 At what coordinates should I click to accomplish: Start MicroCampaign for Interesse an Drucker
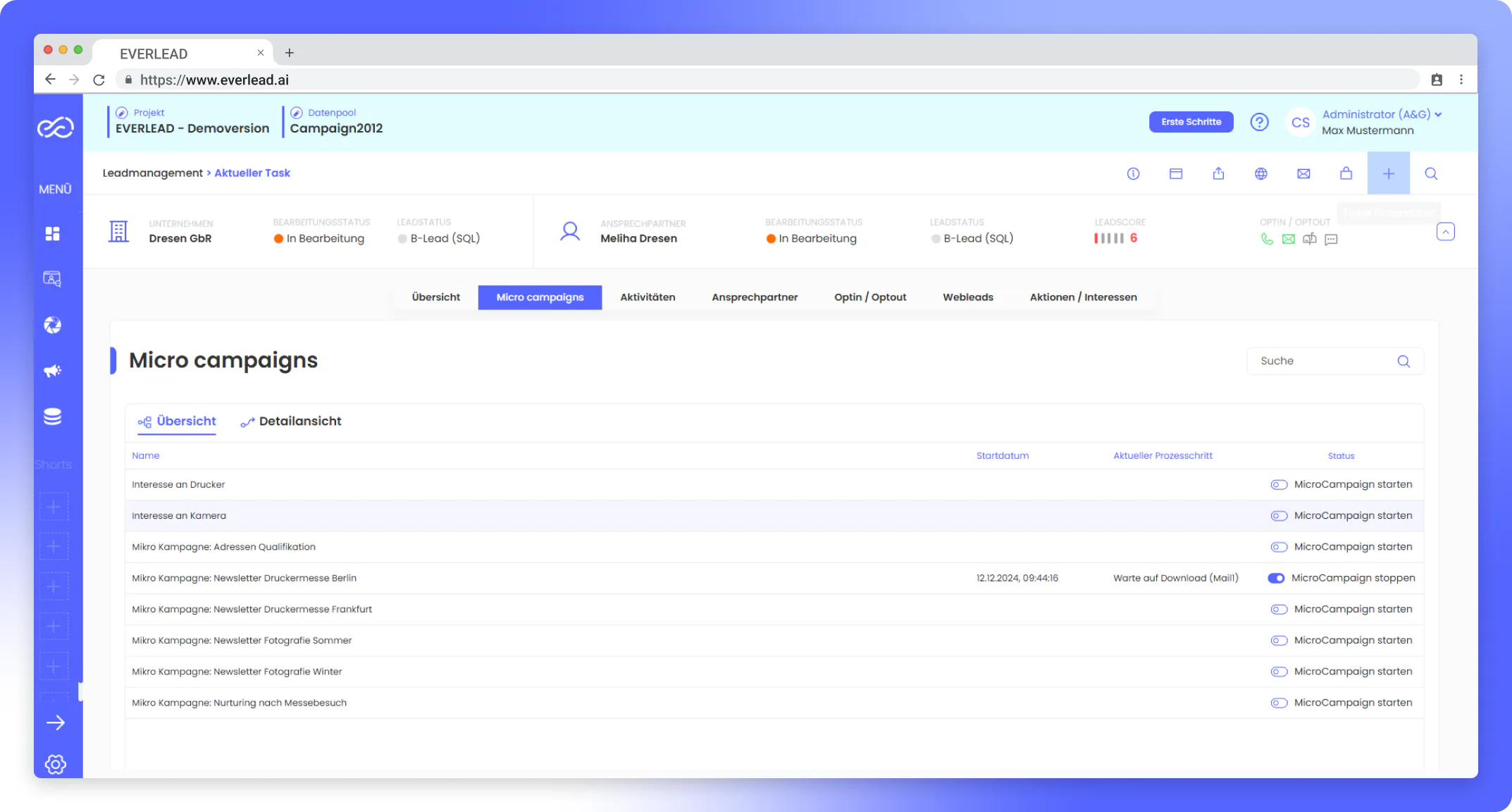(x=1279, y=485)
